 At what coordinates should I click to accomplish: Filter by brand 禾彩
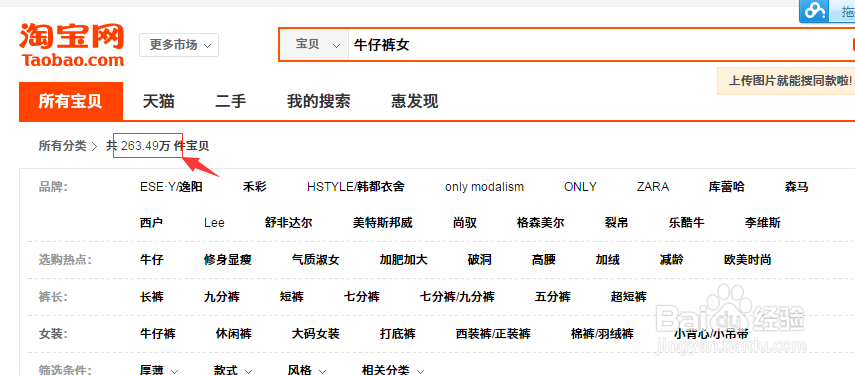pyautogui.click(x=255, y=188)
